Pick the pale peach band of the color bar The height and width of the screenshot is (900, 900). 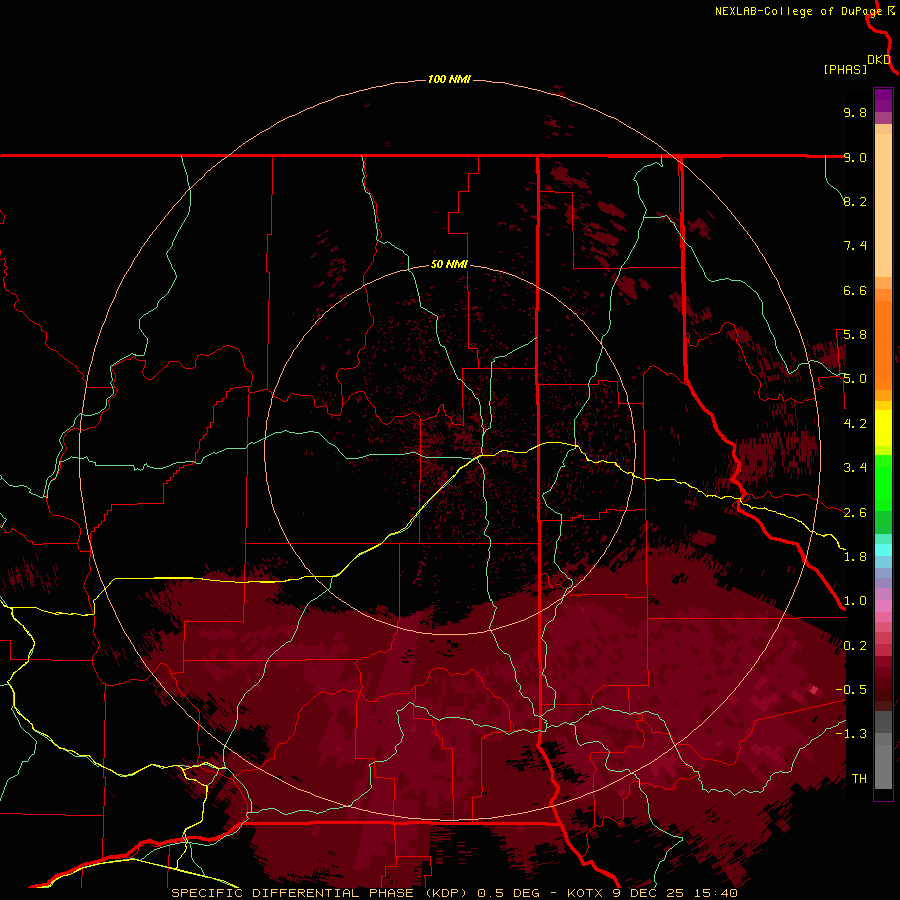(x=883, y=207)
